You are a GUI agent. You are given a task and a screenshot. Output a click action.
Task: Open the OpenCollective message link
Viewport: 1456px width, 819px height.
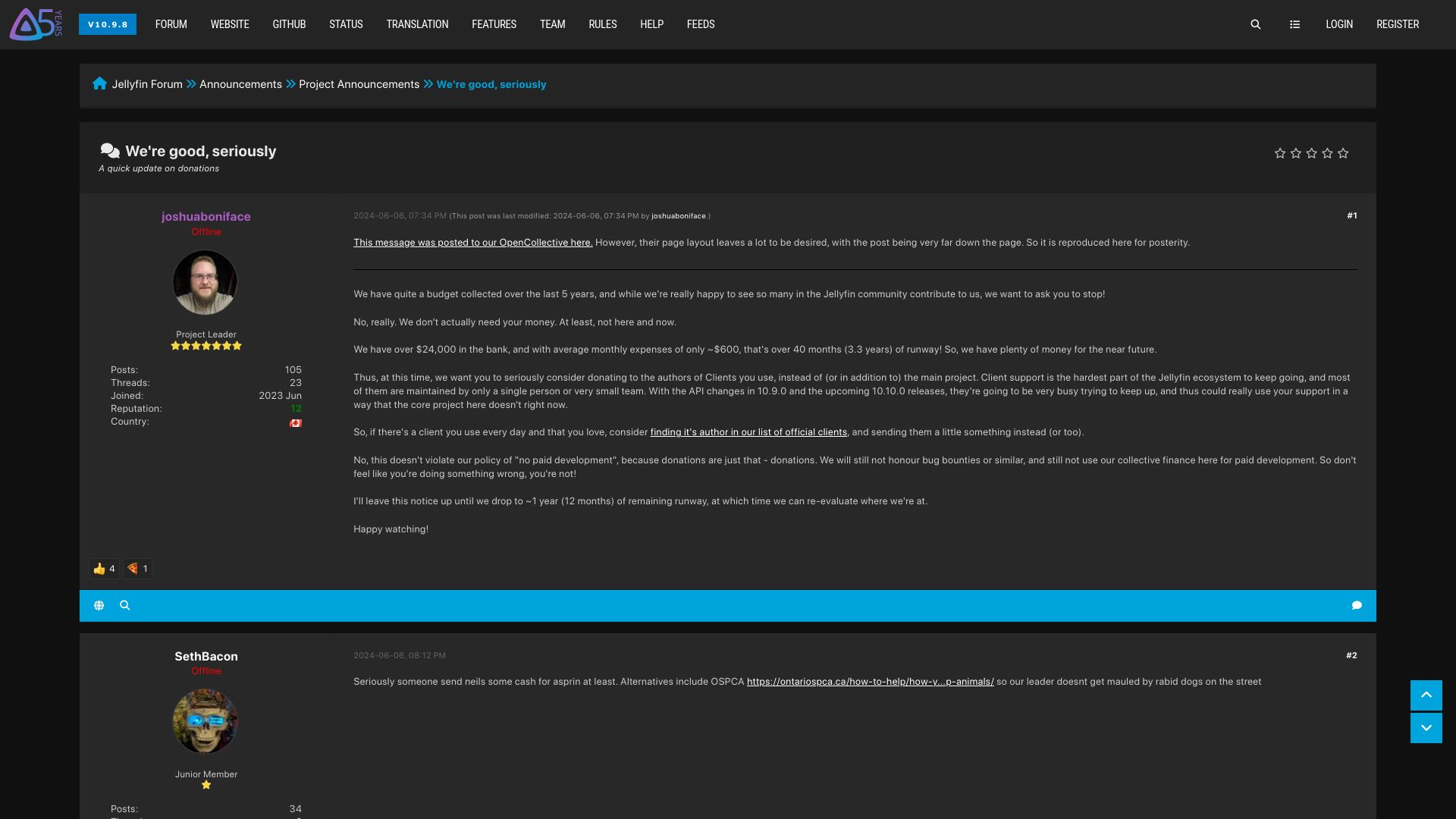[472, 243]
